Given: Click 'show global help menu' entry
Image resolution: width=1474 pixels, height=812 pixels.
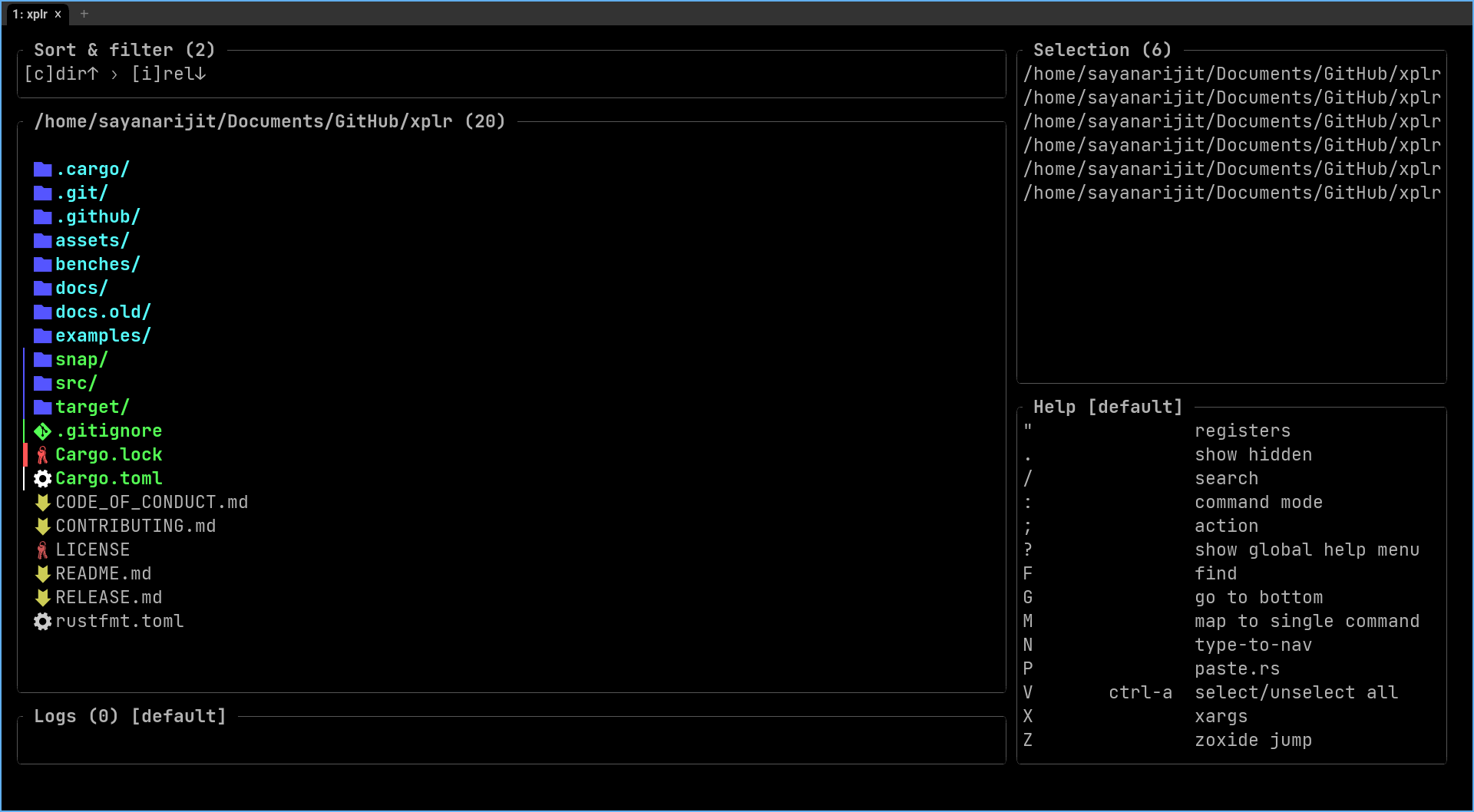Looking at the screenshot, I should (1307, 550).
